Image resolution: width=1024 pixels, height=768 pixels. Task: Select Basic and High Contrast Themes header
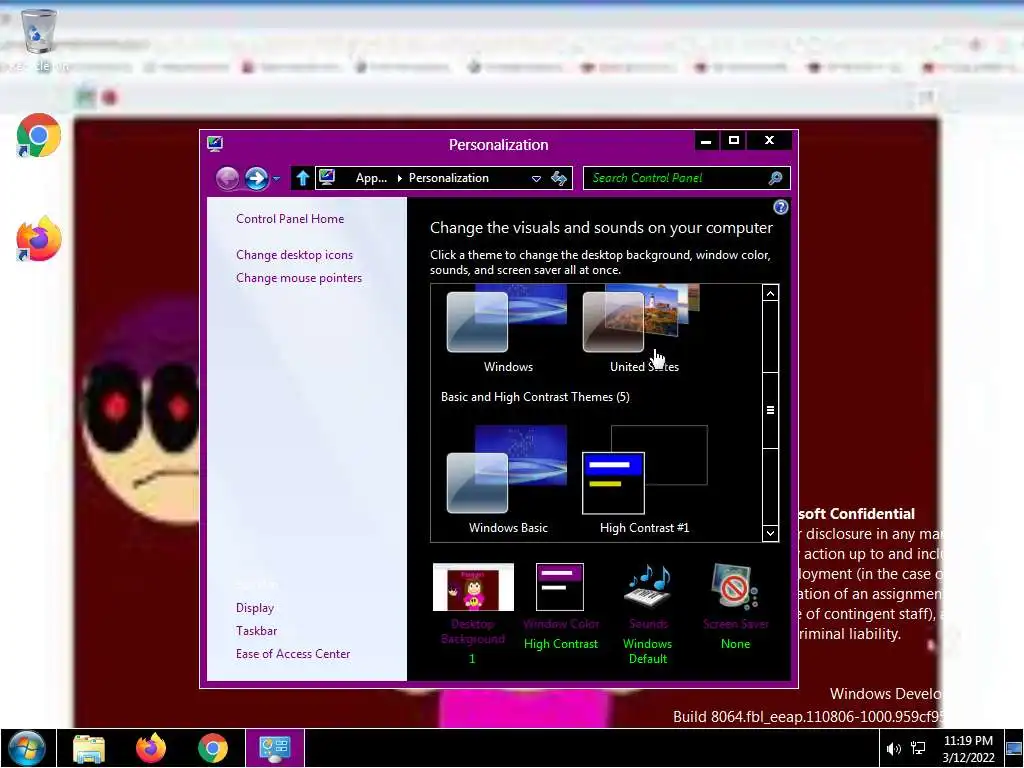(535, 397)
